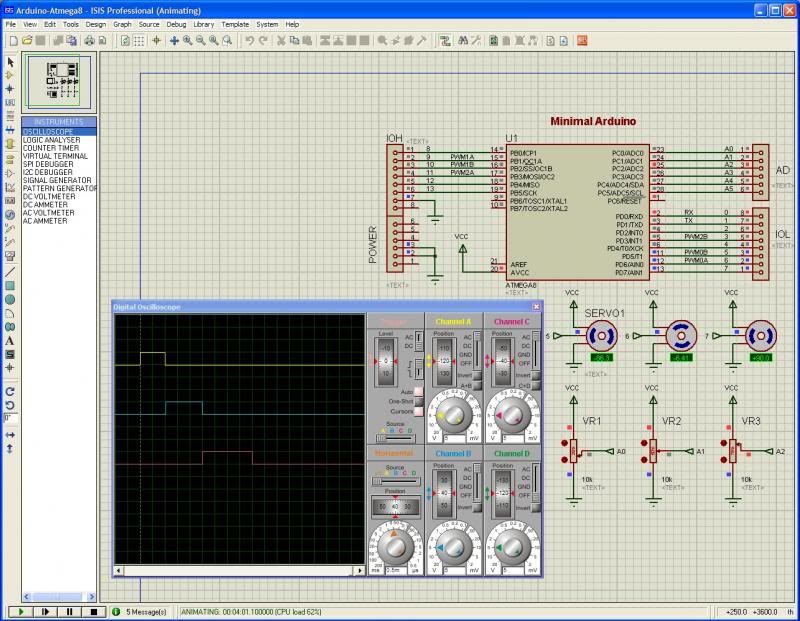Select the 2D arc drawing tool

(10, 313)
